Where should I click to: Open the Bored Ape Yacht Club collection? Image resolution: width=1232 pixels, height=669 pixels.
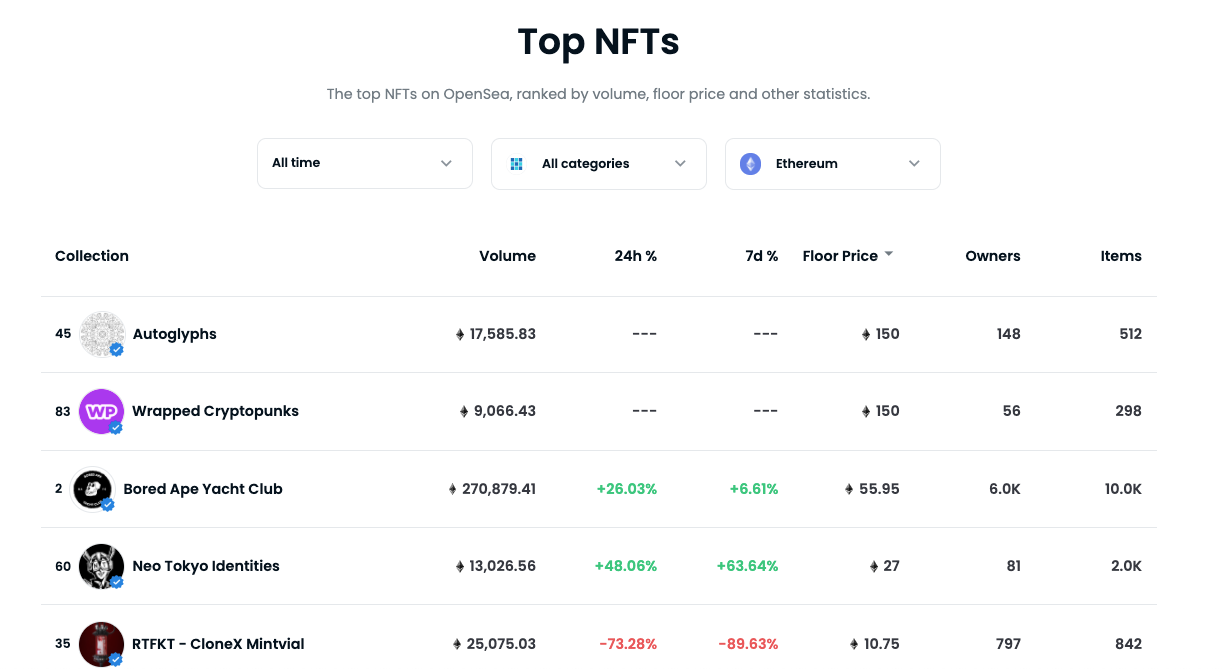(203, 488)
